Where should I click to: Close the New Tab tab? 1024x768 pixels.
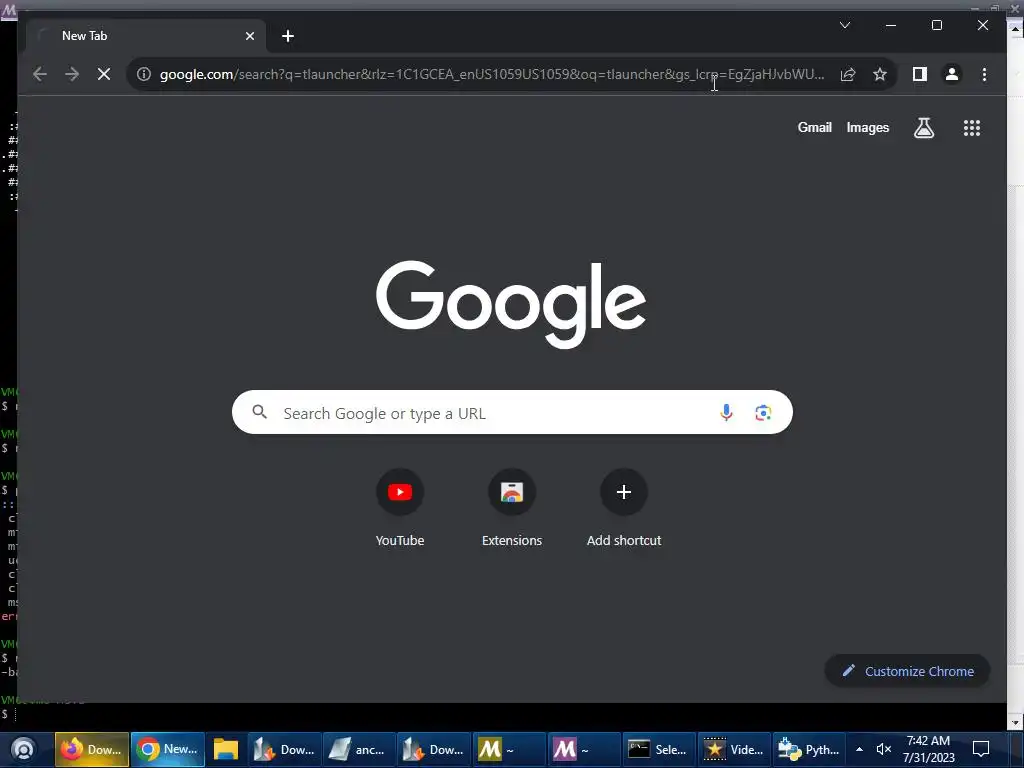click(249, 37)
